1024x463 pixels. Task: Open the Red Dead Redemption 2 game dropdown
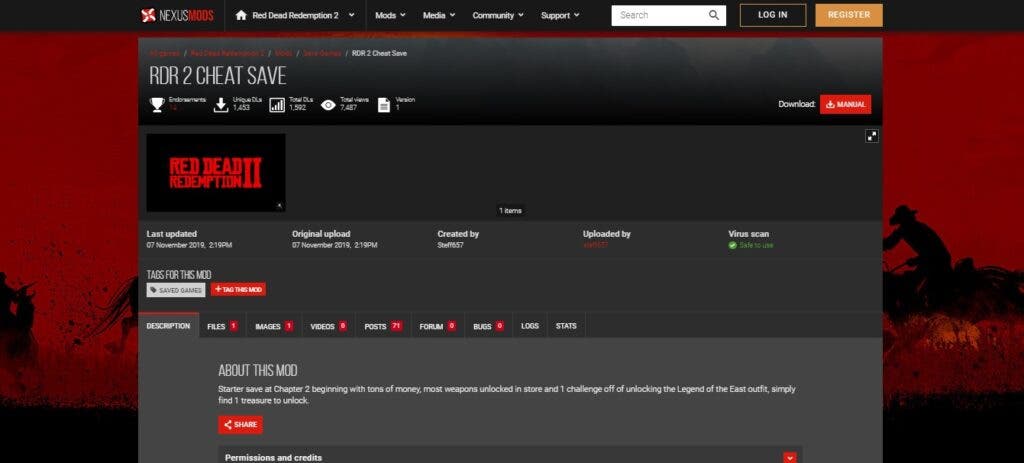point(295,15)
